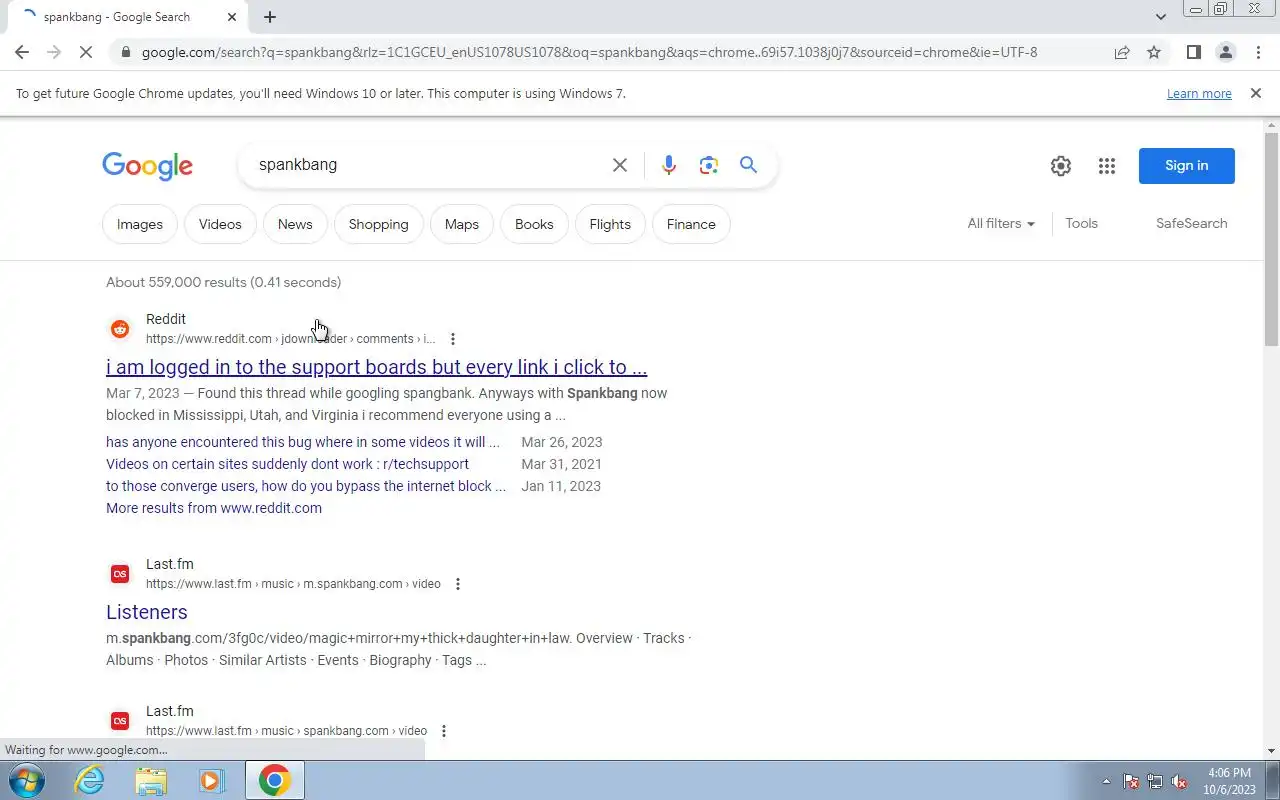Open the tab search dropdown chevron
Screen dimensions: 1280x800
(x=1160, y=17)
